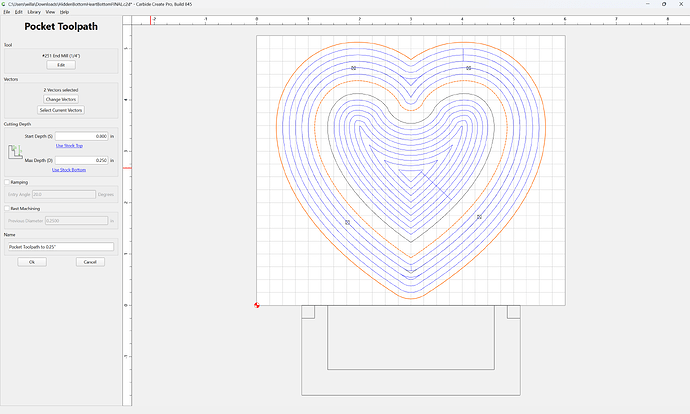Click the '#251 End Mill (1/4")' tool label
This screenshot has height=414, width=690.
61,56
